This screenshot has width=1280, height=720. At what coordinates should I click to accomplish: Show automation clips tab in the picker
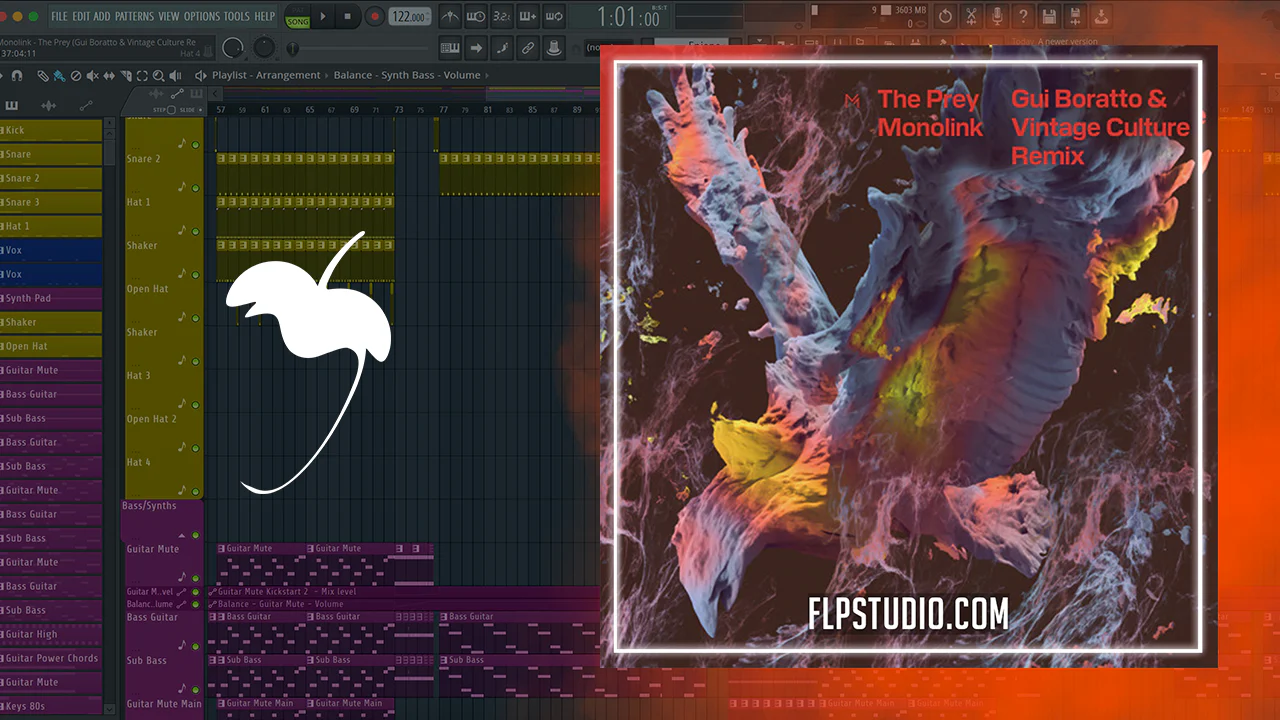[x=86, y=105]
